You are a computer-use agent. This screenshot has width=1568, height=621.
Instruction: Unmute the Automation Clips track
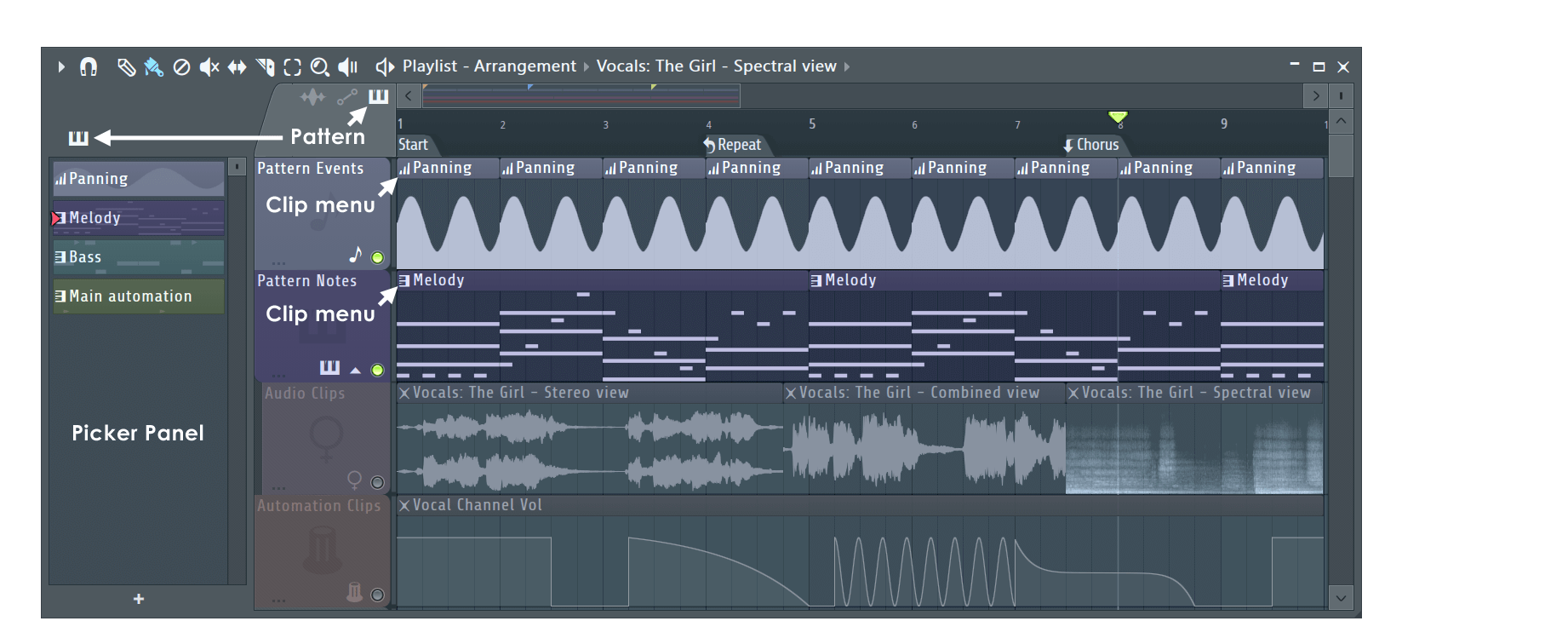(x=378, y=595)
